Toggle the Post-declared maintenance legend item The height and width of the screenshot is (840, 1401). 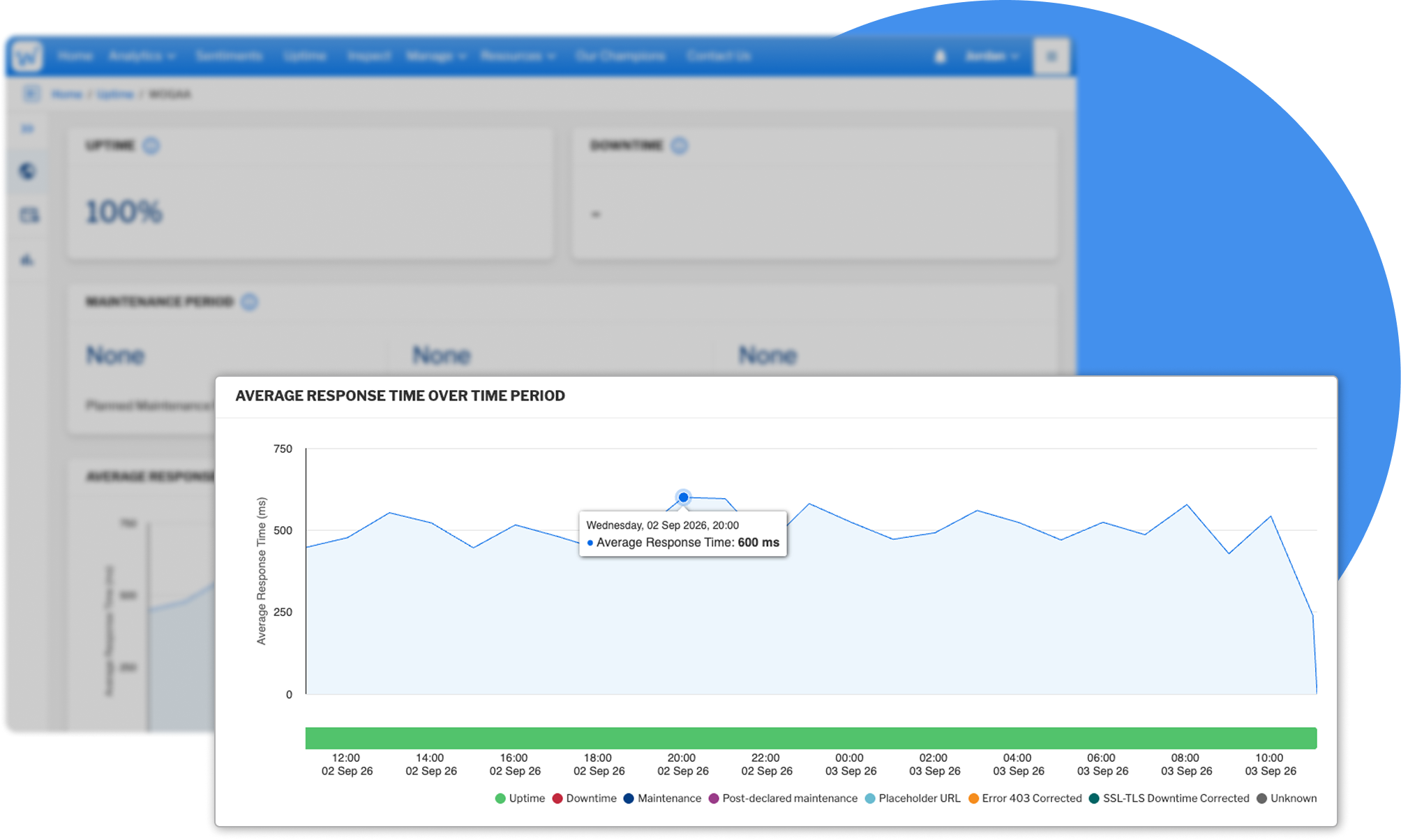[783, 798]
